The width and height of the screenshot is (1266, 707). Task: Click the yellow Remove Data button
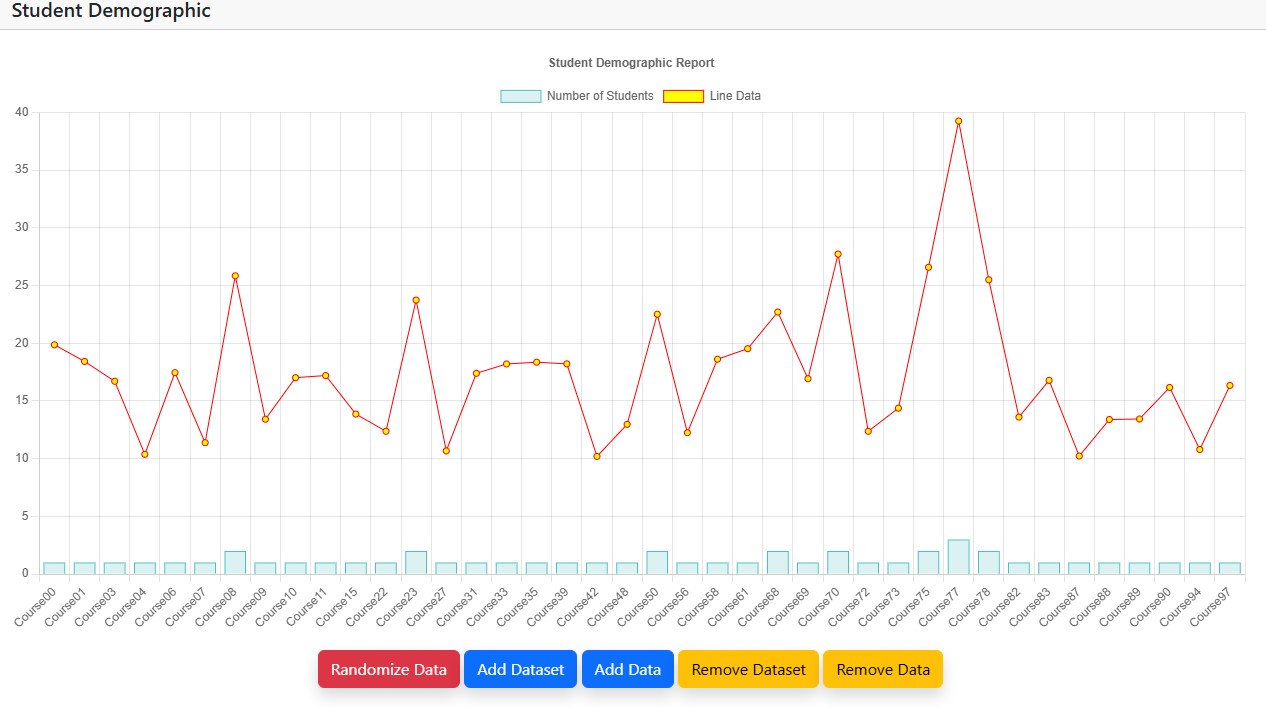pyautogui.click(x=882, y=670)
